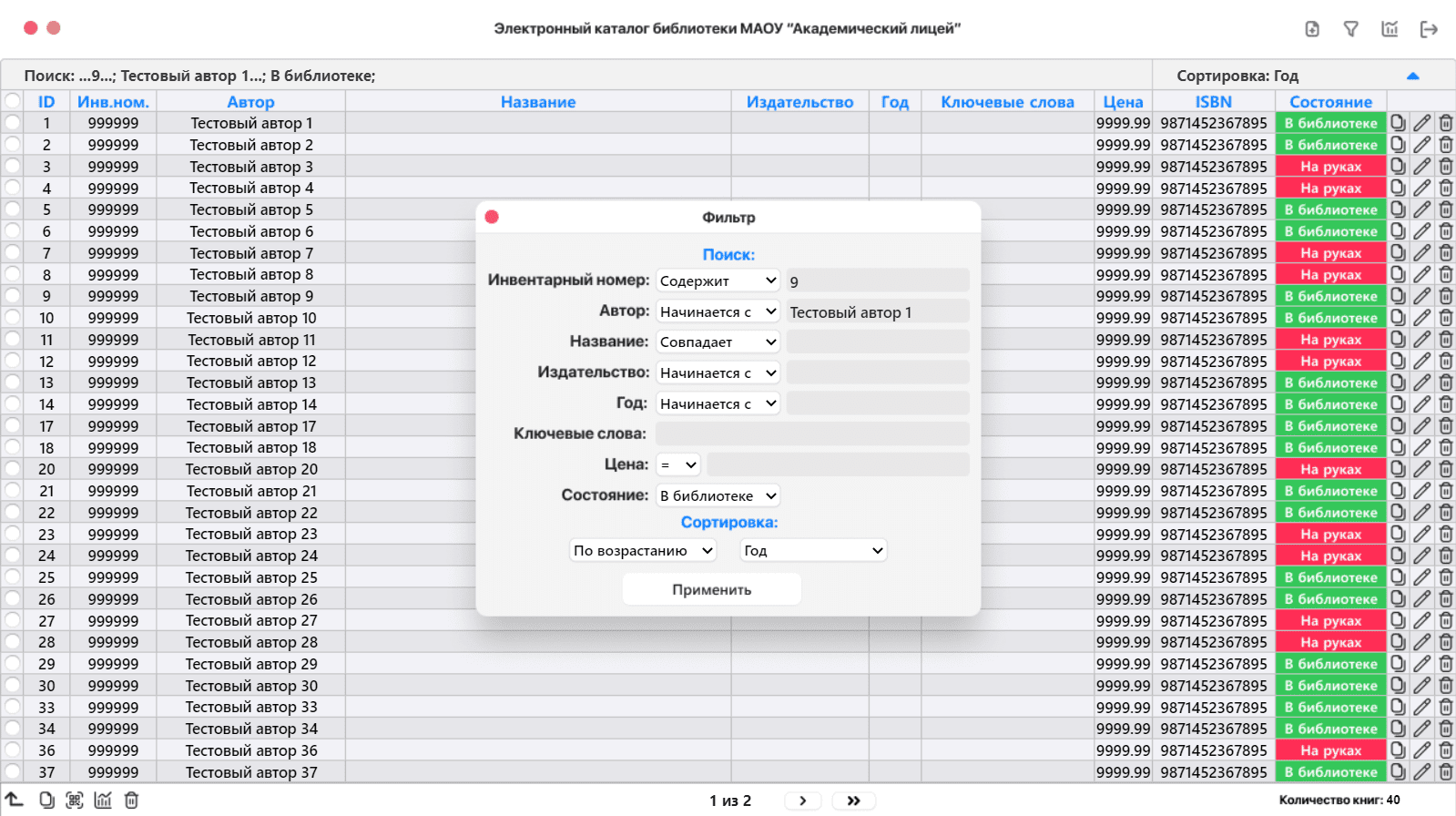Open the Инвентарный номер 'Содержит' dropdown

point(718,280)
